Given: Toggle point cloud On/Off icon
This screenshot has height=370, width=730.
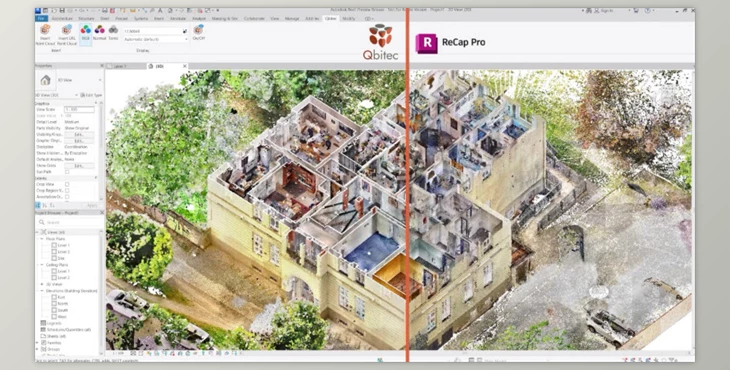Looking at the screenshot, I should pyautogui.click(x=199, y=30).
